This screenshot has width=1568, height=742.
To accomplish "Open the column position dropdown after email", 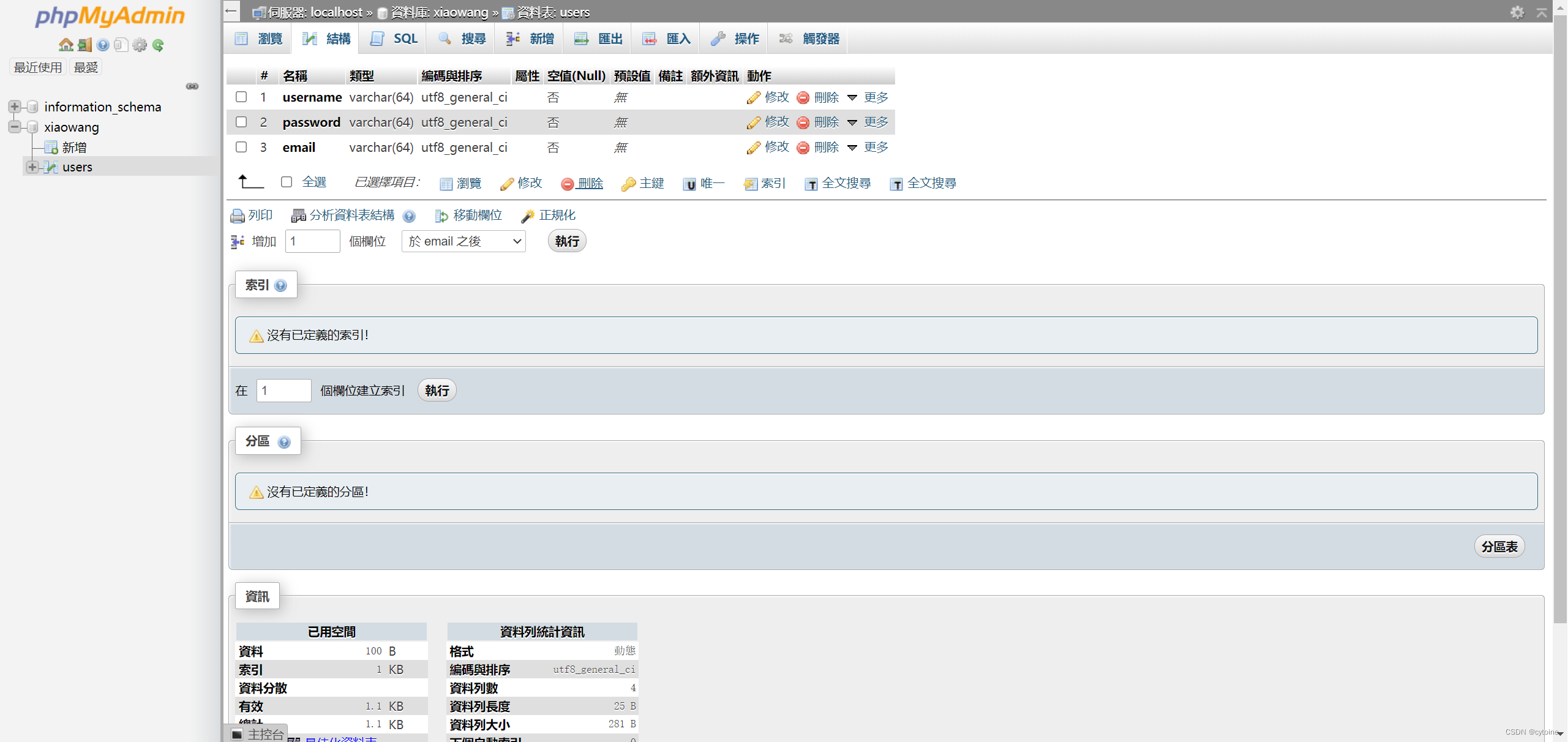I will tap(463, 241).
